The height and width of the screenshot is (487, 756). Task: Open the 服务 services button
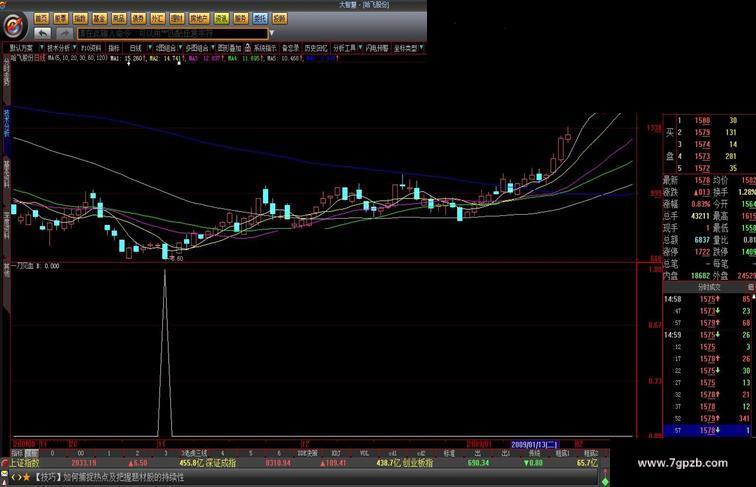tap(241, 19)
